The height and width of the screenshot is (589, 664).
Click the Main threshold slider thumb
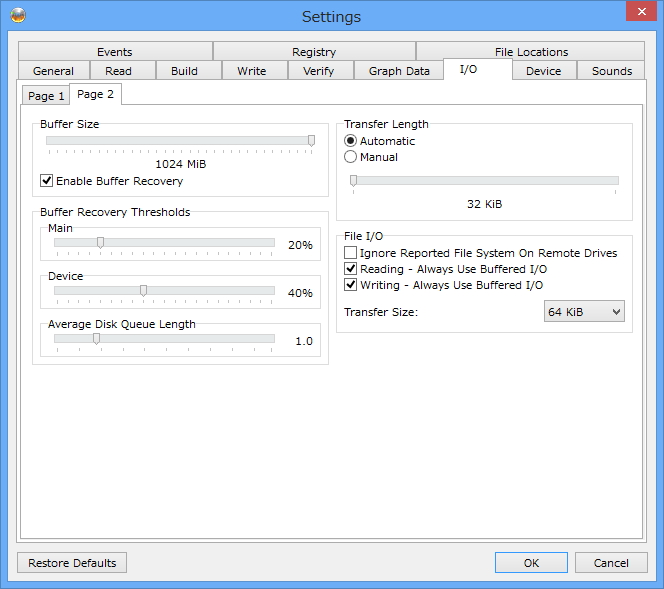[x=100, y=243]
